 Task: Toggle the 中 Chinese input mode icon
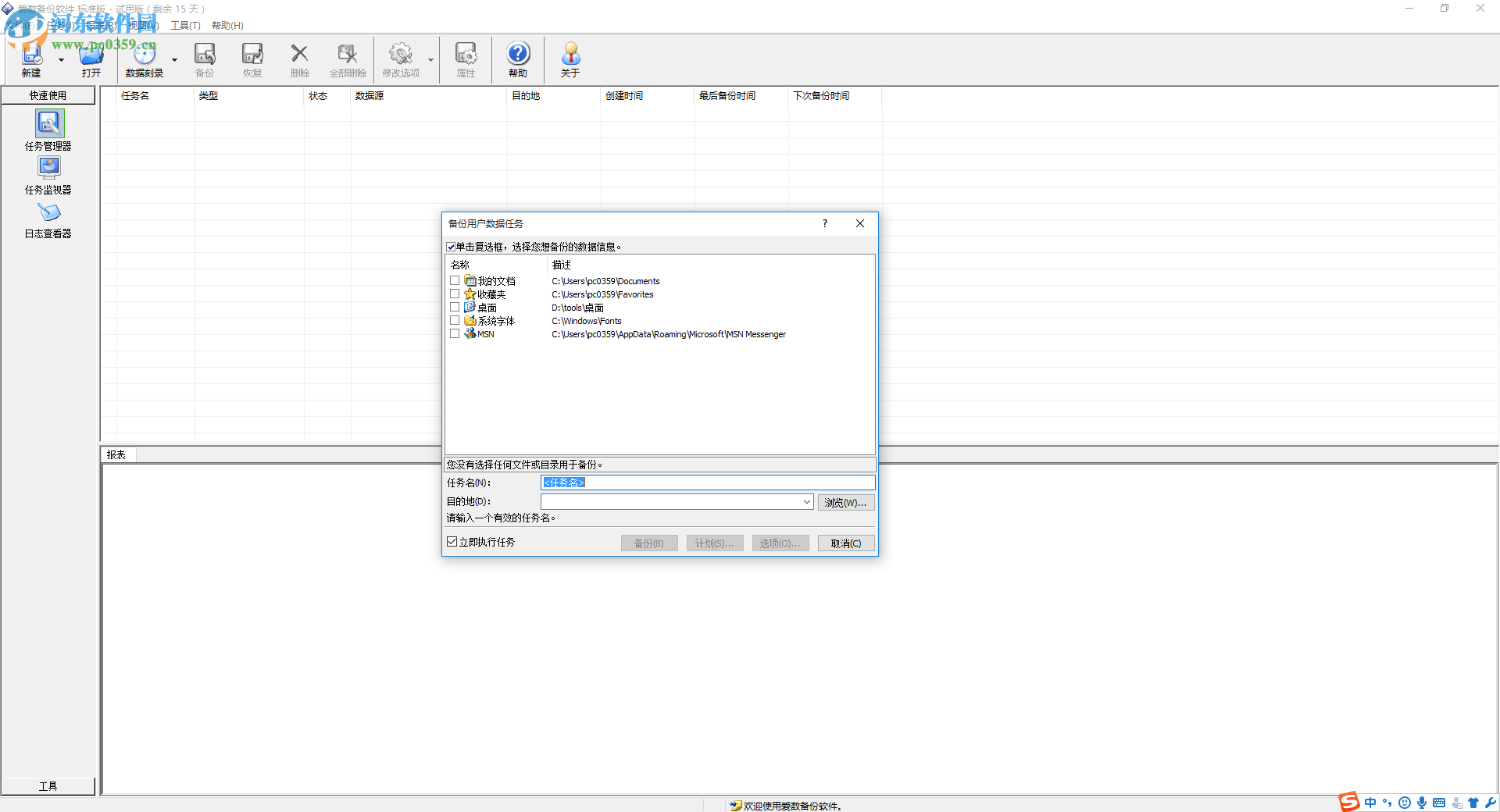click(x=1370, y=803)
